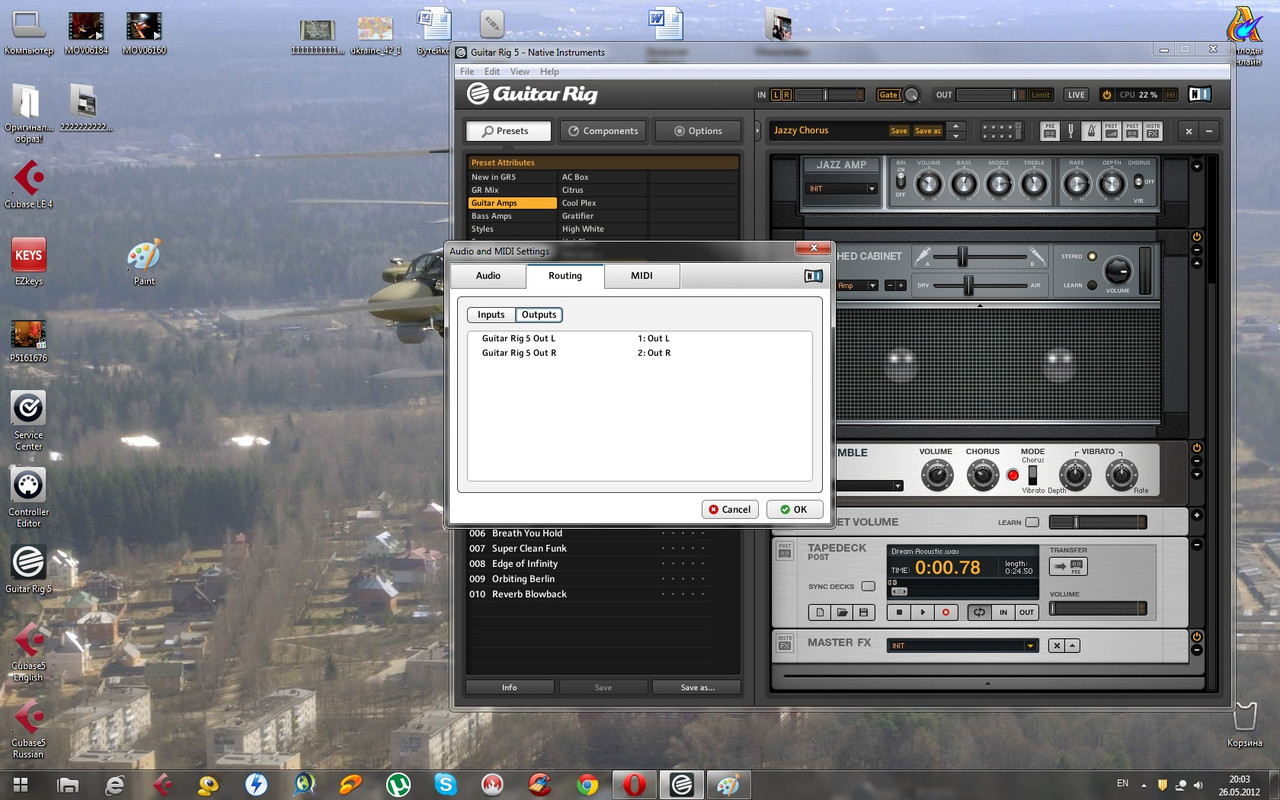Click the Tapedeck transfer to Pre icon
1280x800 pixels.
pyautogui.click(x=1068, y=567)
